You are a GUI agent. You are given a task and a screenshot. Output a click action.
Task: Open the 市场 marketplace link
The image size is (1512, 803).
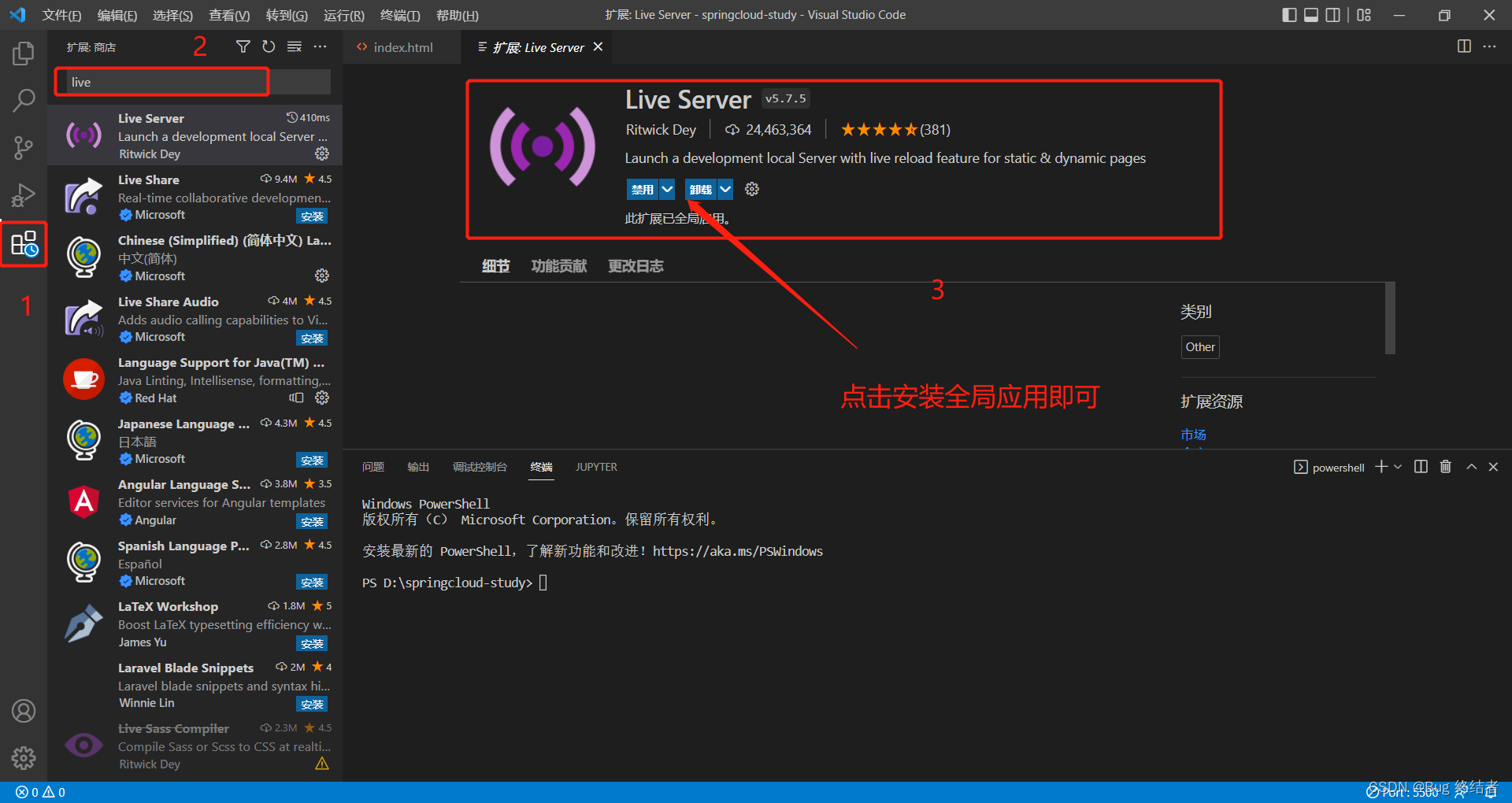point(1193,435)
